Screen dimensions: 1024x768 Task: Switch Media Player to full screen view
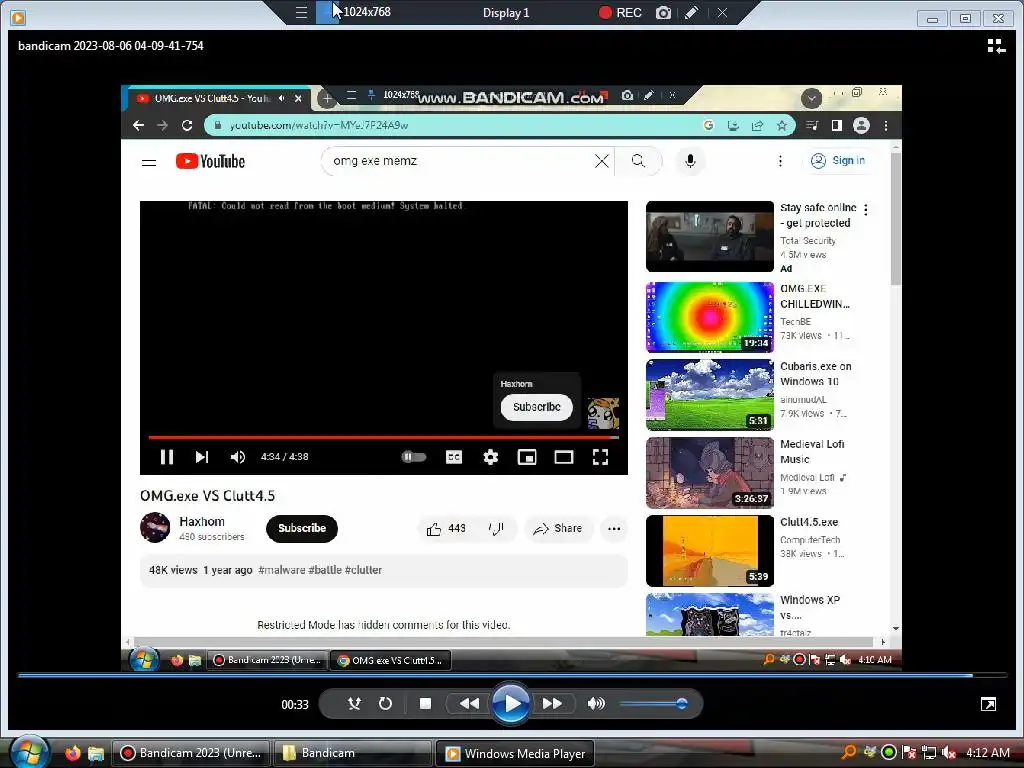click(x=988, y=704)
